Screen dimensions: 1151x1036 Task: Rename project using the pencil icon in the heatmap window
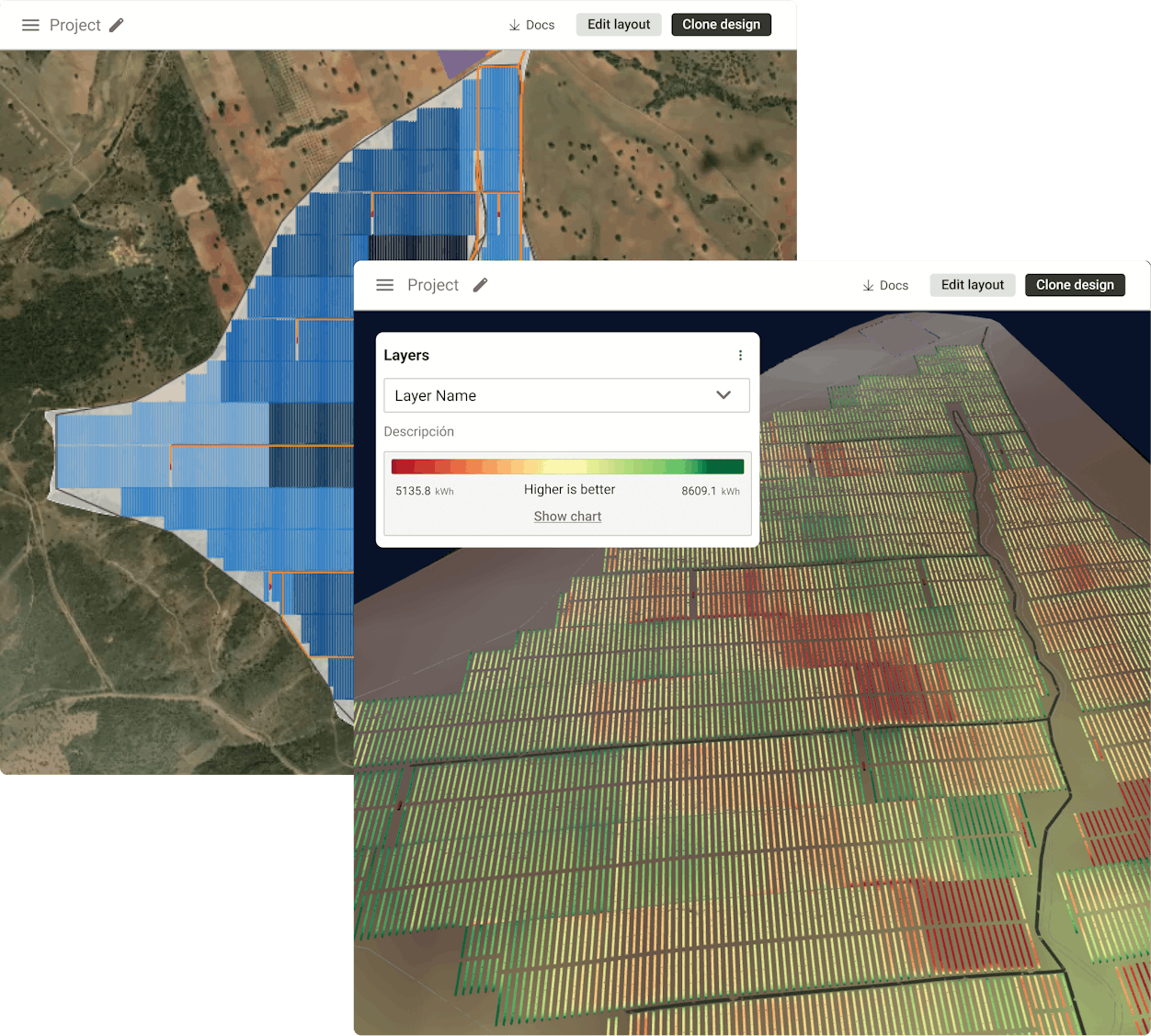480,285
